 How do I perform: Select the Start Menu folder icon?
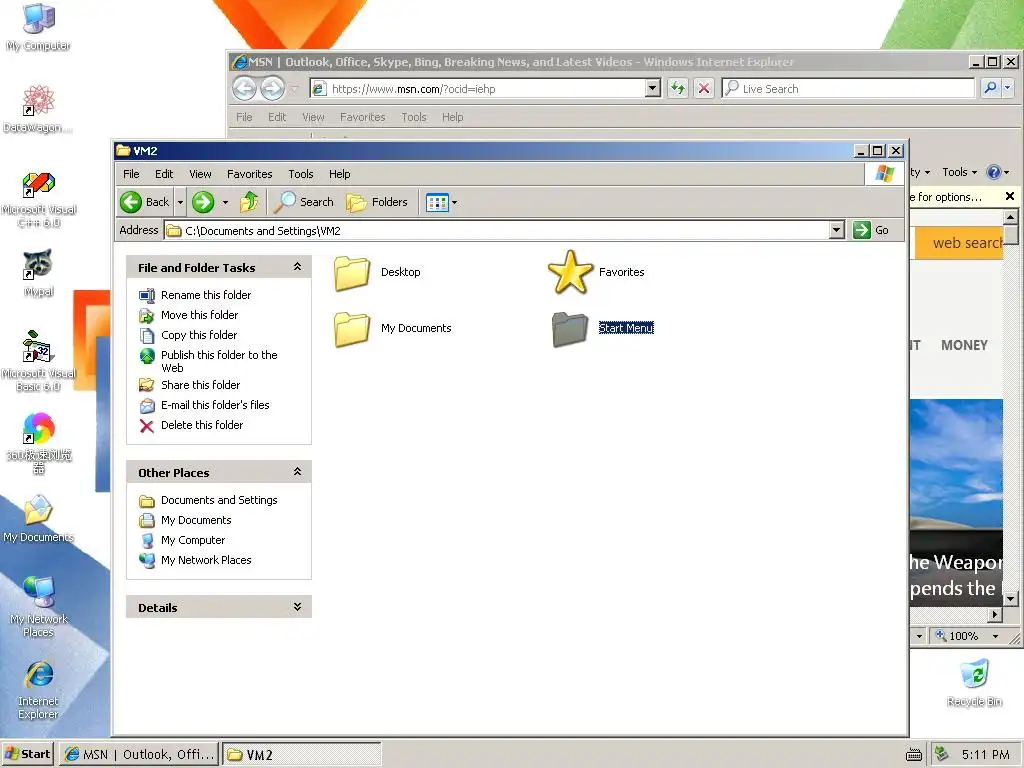(569, 328)
